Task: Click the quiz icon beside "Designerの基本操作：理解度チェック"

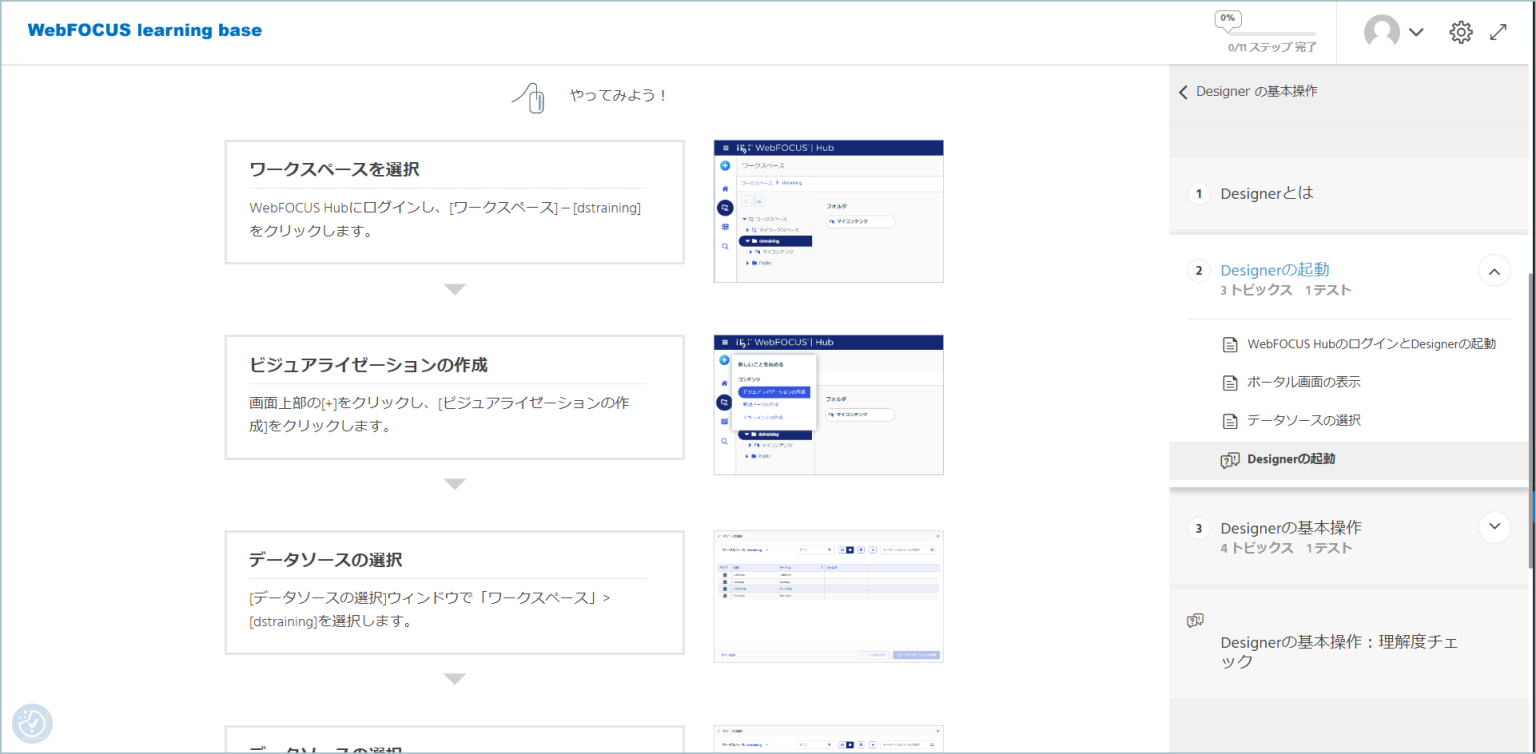Action: tap(1196, 619)
